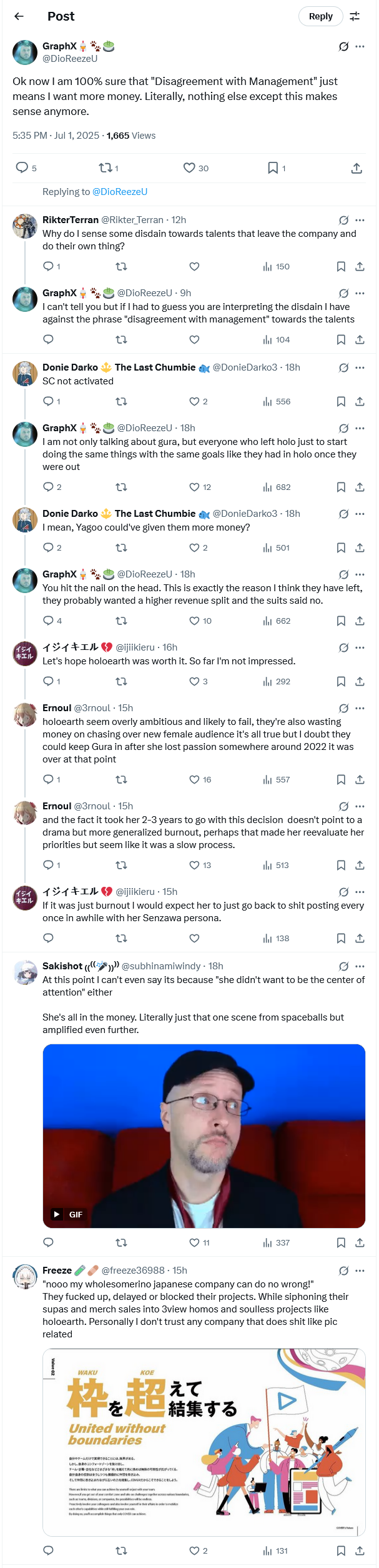Like Ernoul's reply with 16 likes
Viewport: 379px width, 1568px height.
point(195,779)
